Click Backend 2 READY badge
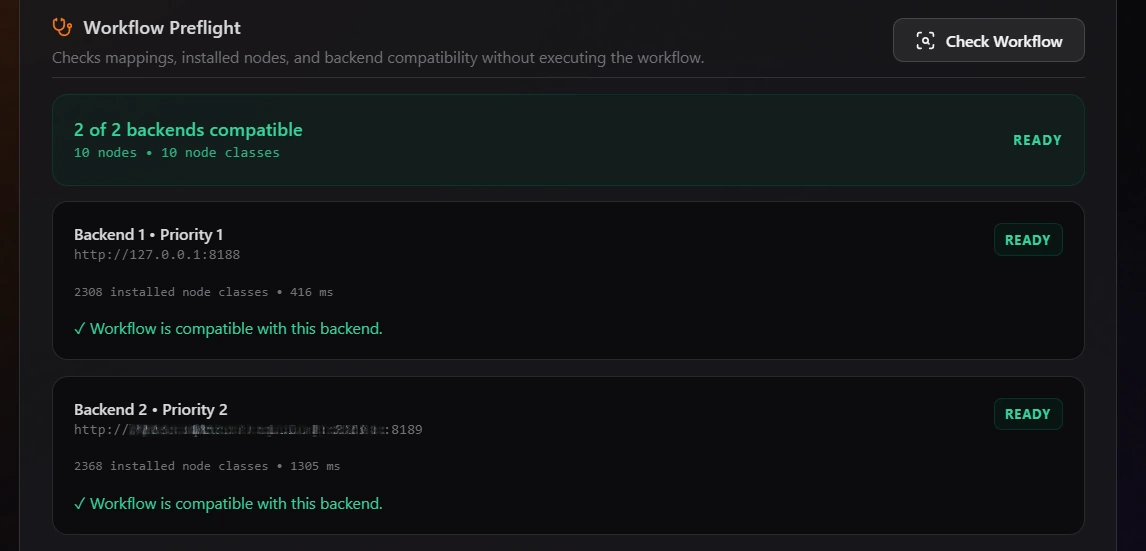Viewport: 1146px width, 551px height. click(1028, 414)
